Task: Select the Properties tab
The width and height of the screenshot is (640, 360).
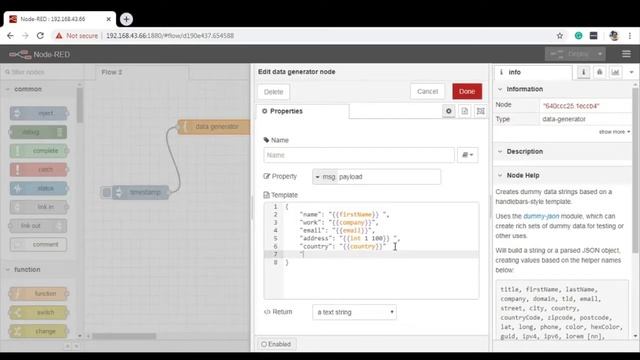Action: click(302, 111)
